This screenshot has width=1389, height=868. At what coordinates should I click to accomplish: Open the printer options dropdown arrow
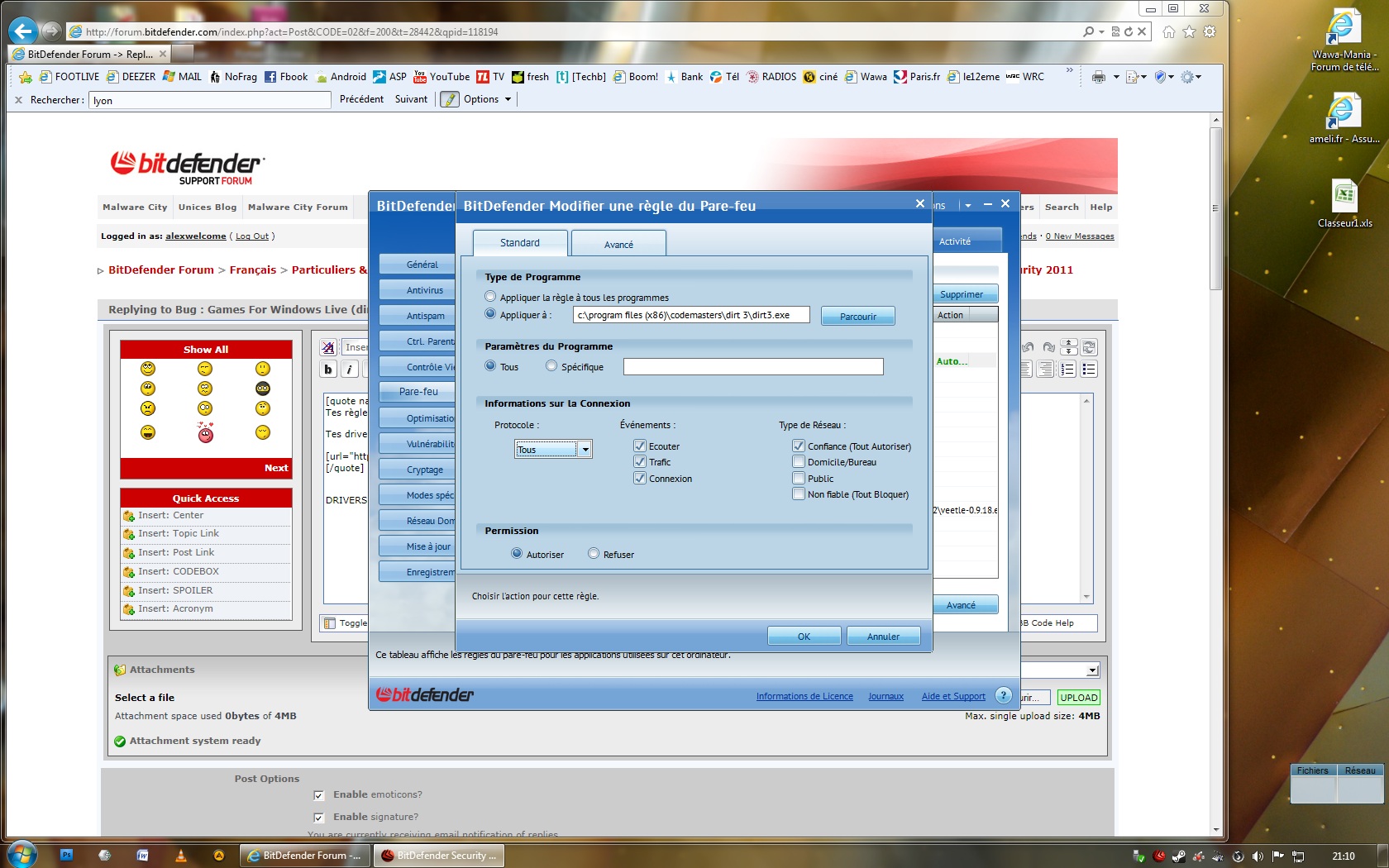(1116, 77)
